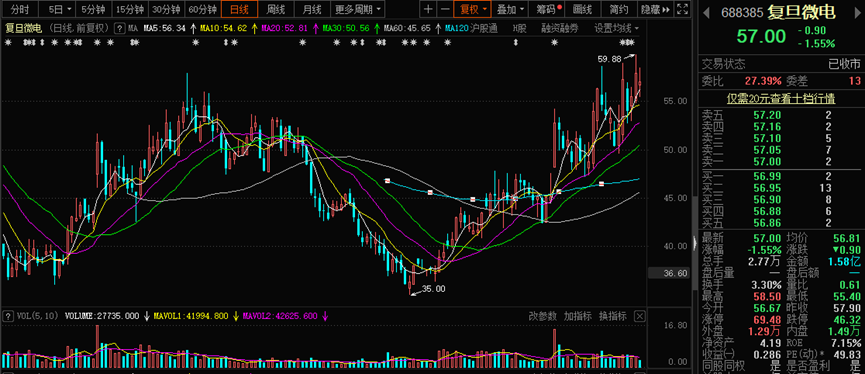Click the 57.00 latest price in the header

[761, 36]
